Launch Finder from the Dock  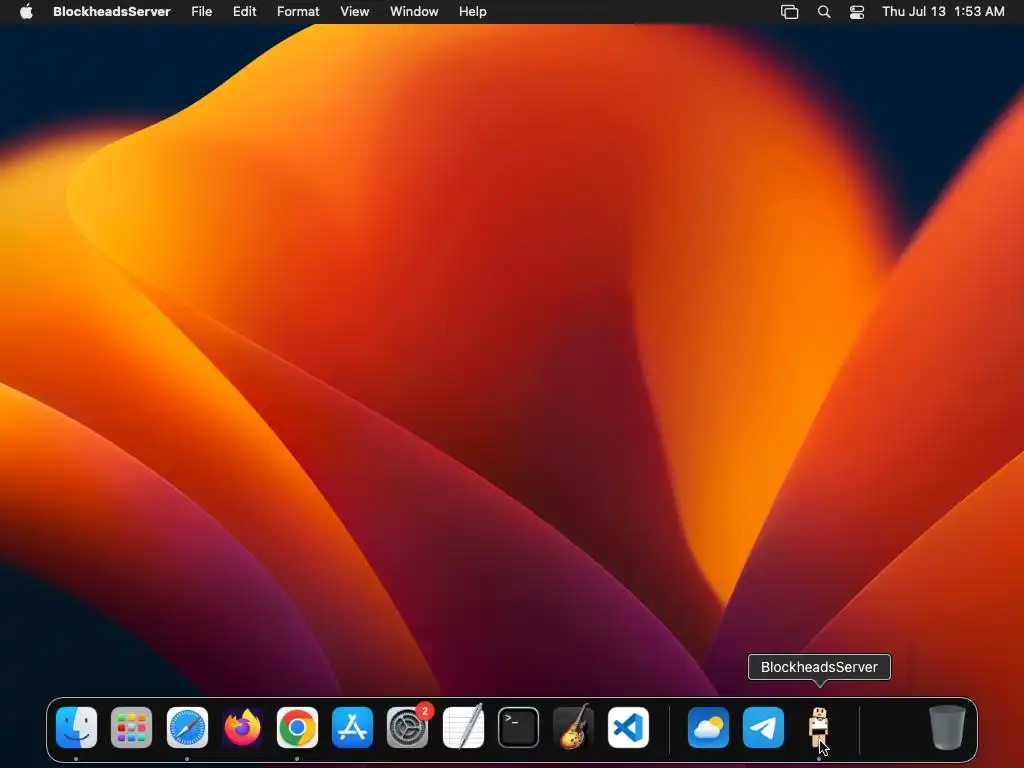pos(76,727)
